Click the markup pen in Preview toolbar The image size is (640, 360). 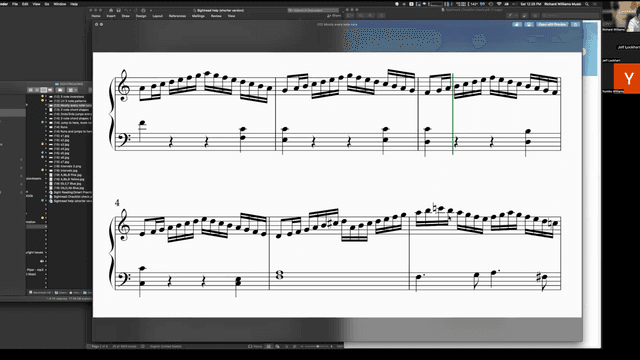(x=510, y=16)
